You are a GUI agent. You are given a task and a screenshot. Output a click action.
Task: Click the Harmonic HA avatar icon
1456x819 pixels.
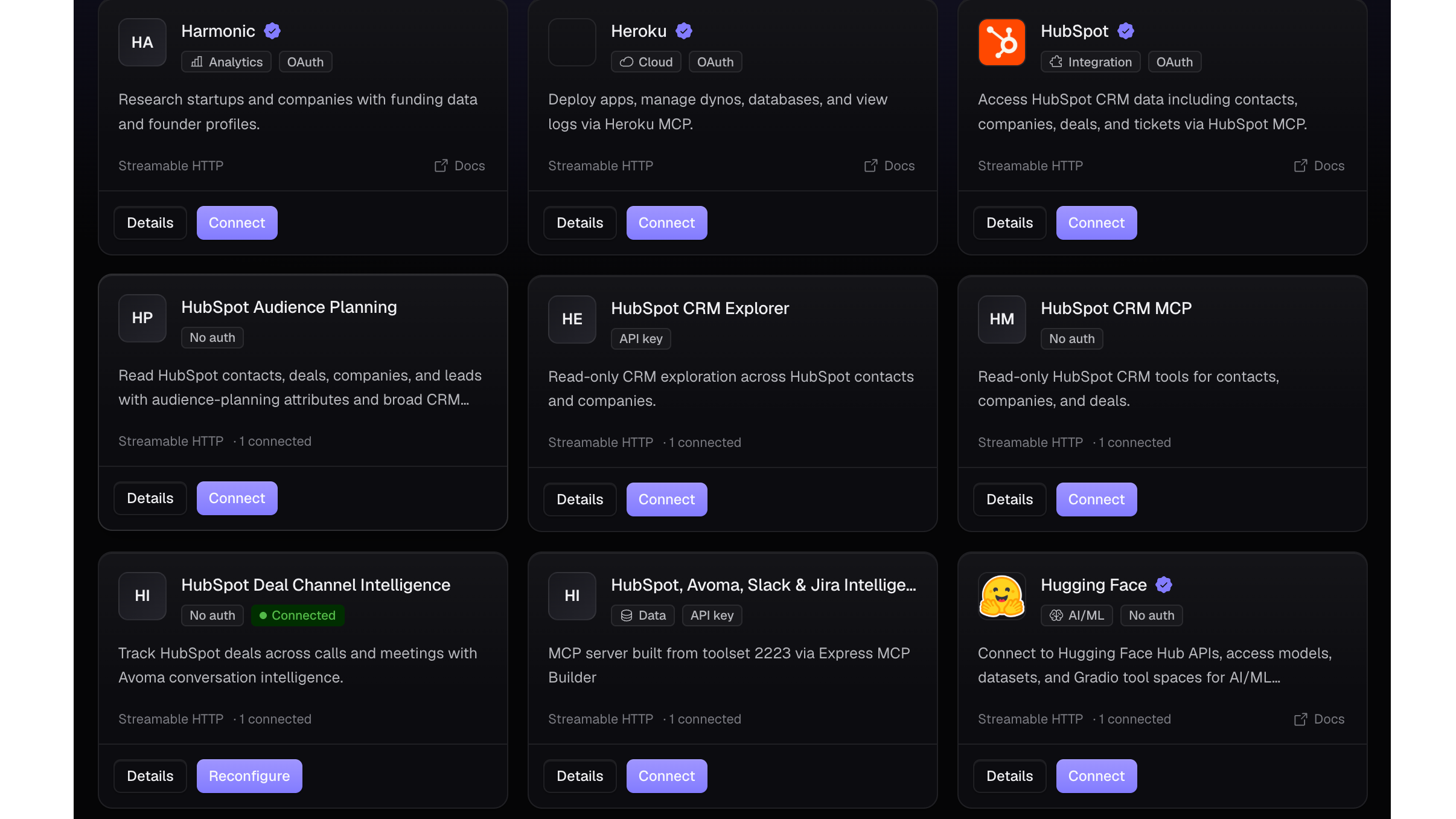pyautogui.click(x=142, y=42)
